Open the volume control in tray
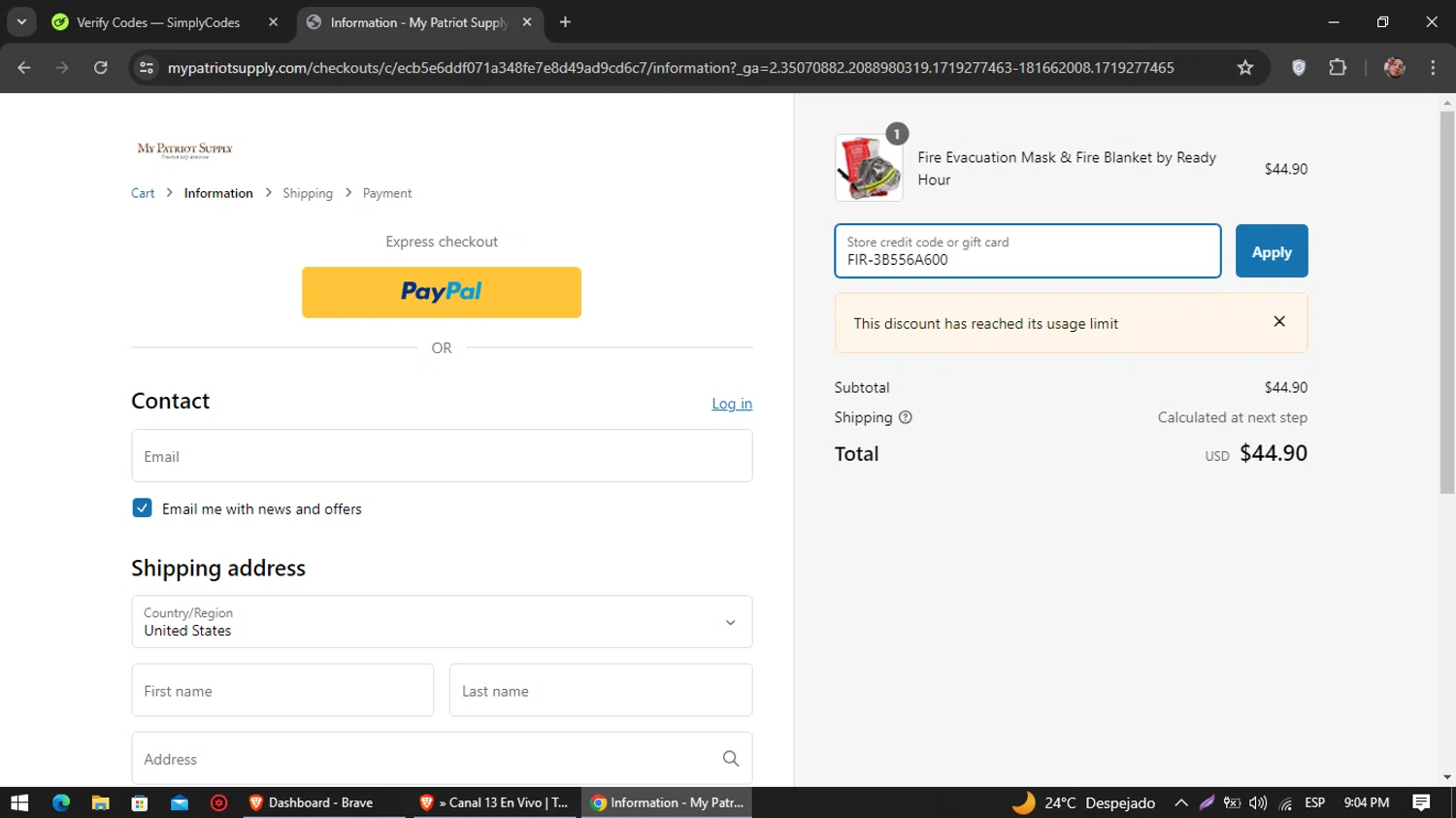 1258,802
